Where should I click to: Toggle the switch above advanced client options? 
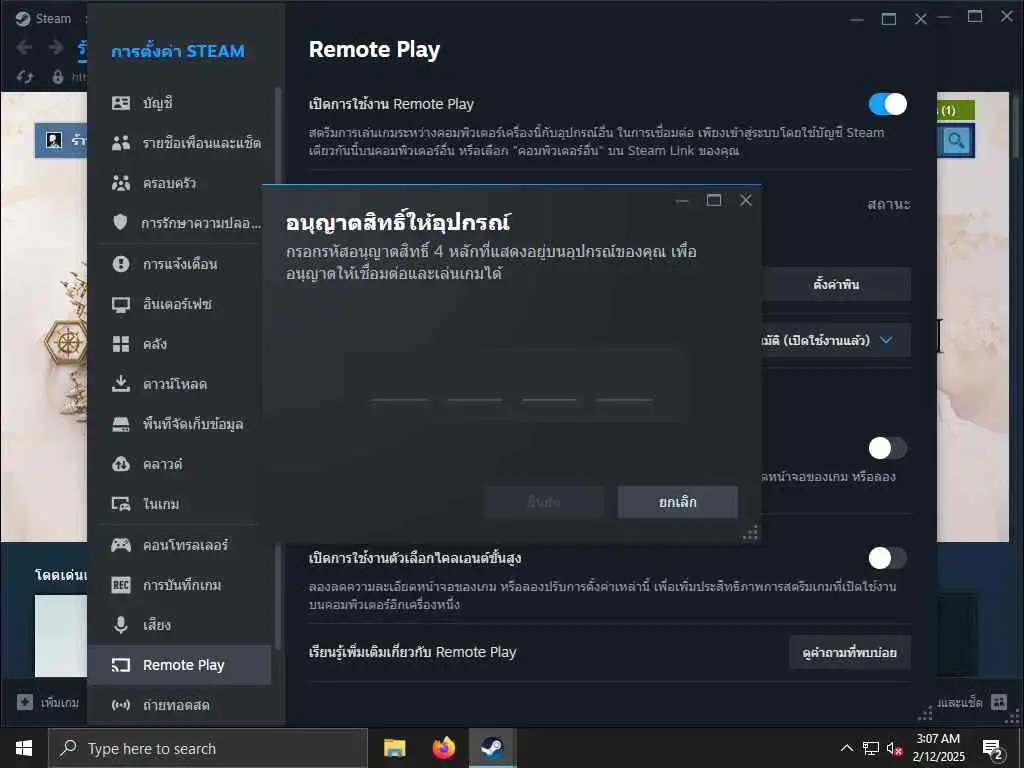pos(888,448)
